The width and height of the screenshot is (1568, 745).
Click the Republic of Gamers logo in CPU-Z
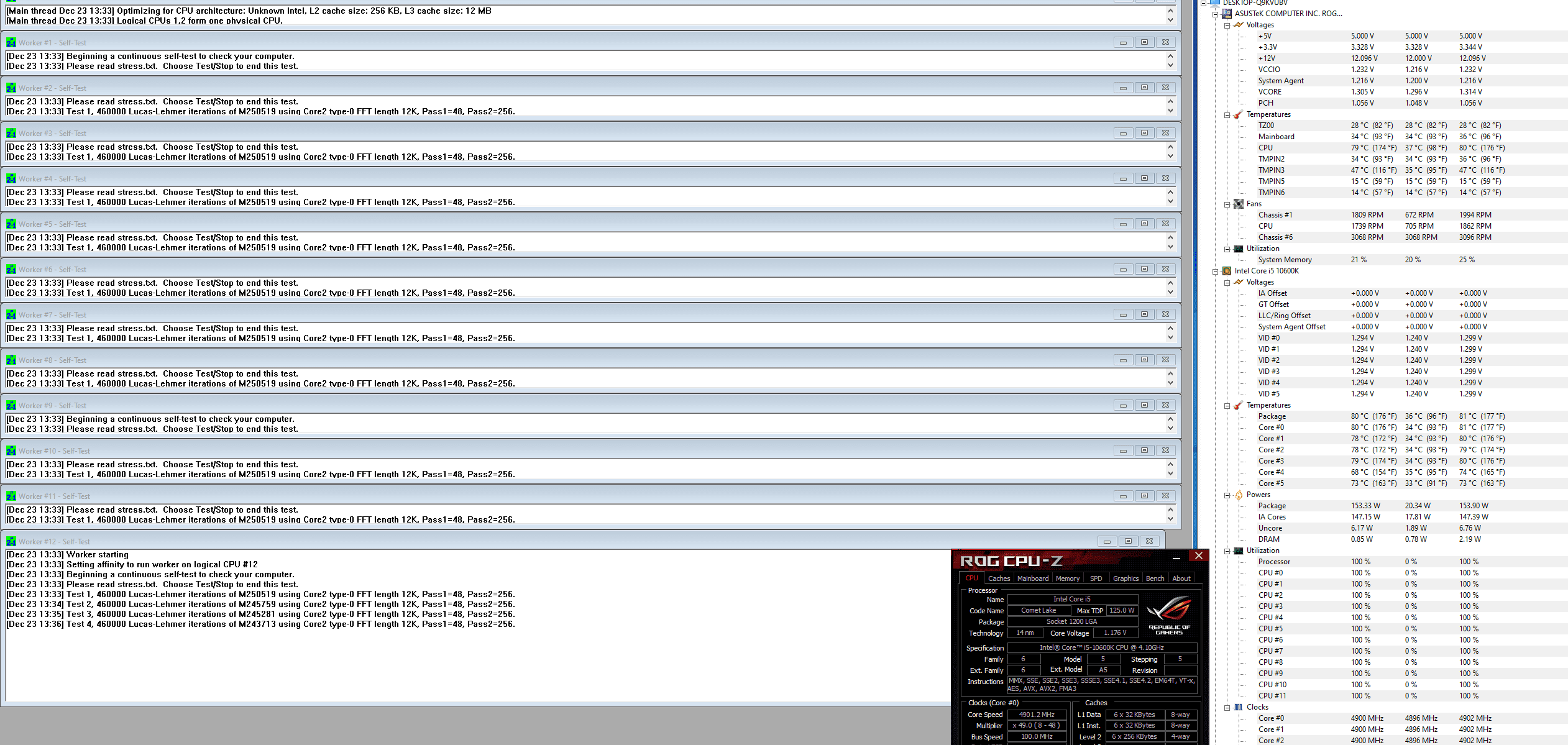pos(1169,615)
